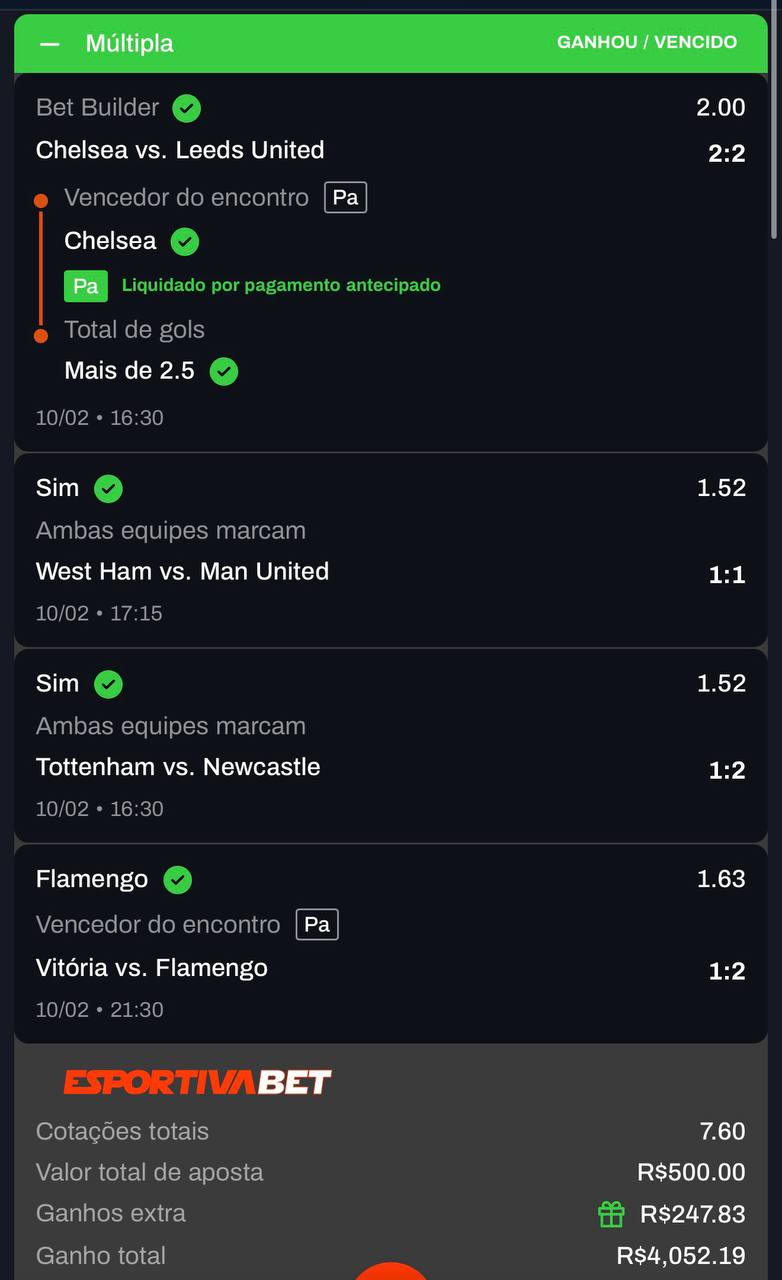Image resolution: width=782 pixels, height=1280 pixels.
Task: Click the checkmark next to Chelsea selection
Action: [186, 241]
